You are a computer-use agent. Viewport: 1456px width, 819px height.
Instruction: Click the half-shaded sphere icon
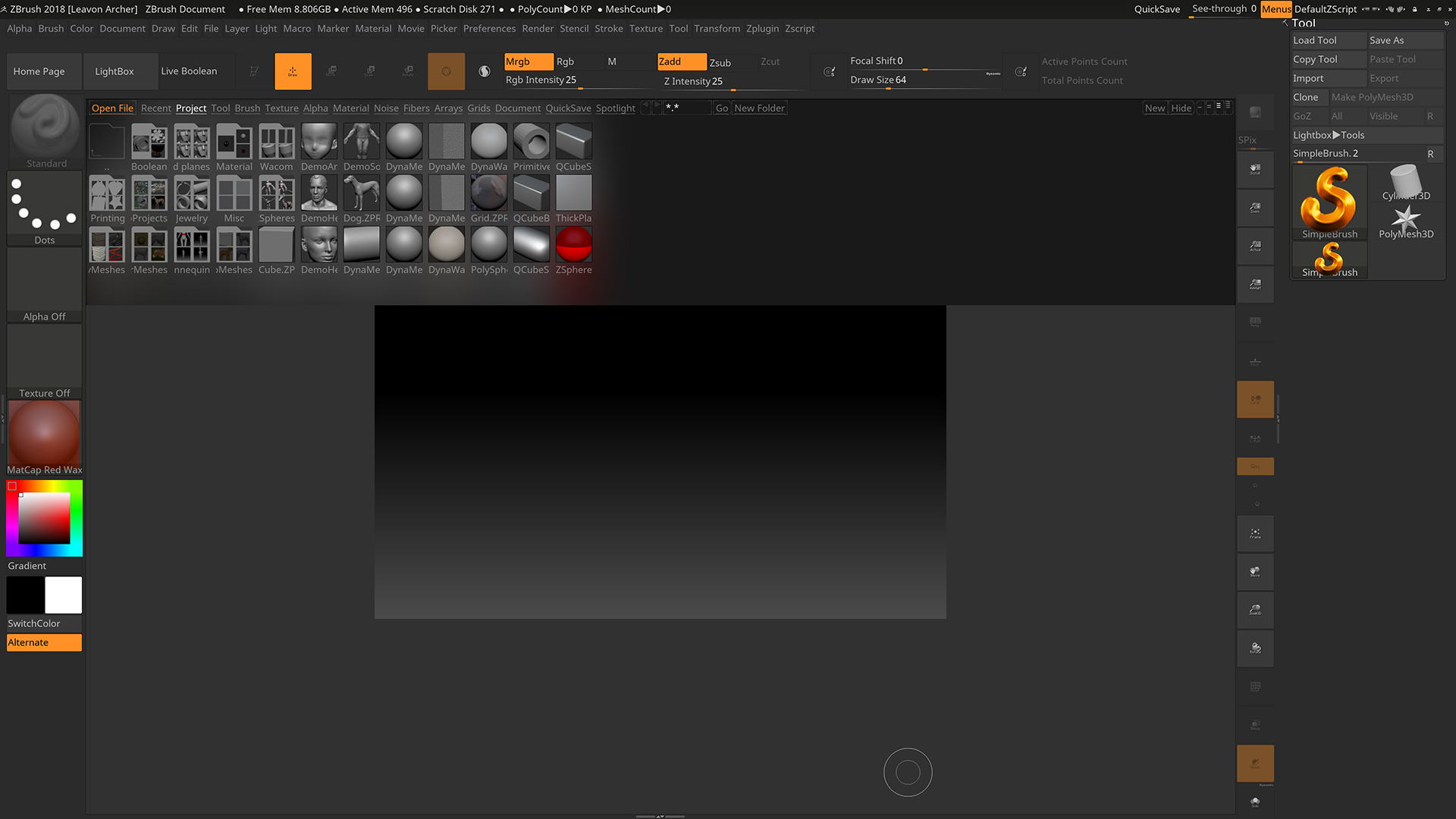485,71
